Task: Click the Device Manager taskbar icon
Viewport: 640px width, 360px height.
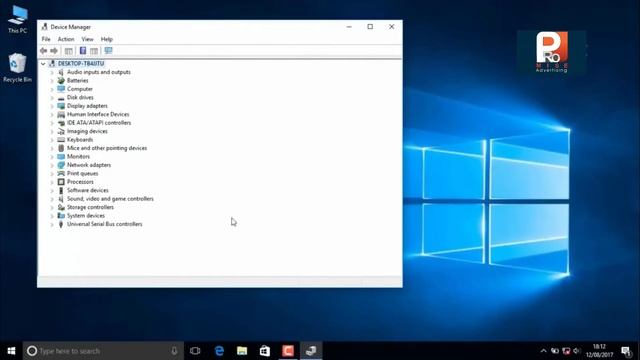Action: point(311,351)
